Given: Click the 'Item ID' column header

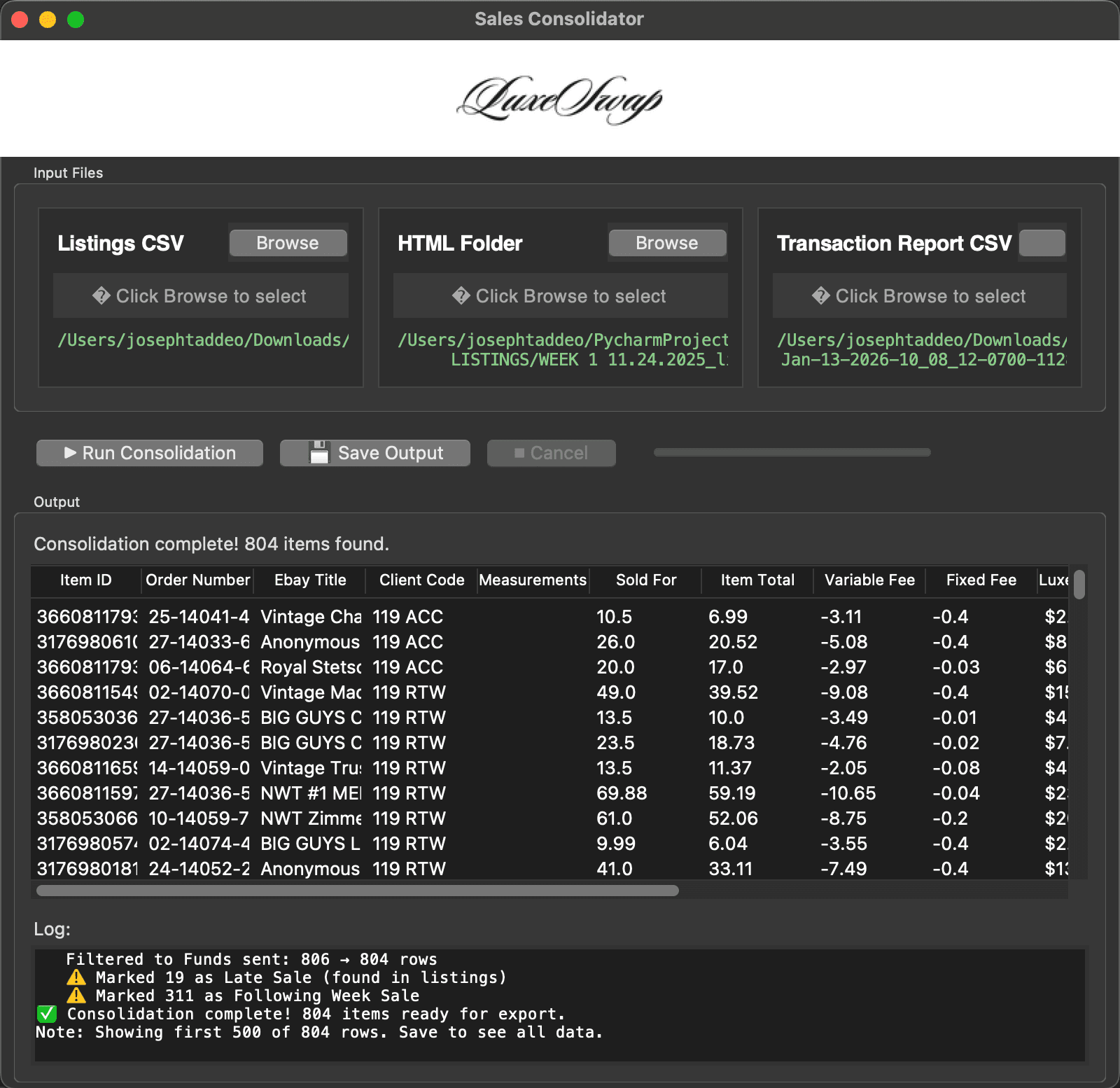Looking at the screenshot, I should point(85,580).
